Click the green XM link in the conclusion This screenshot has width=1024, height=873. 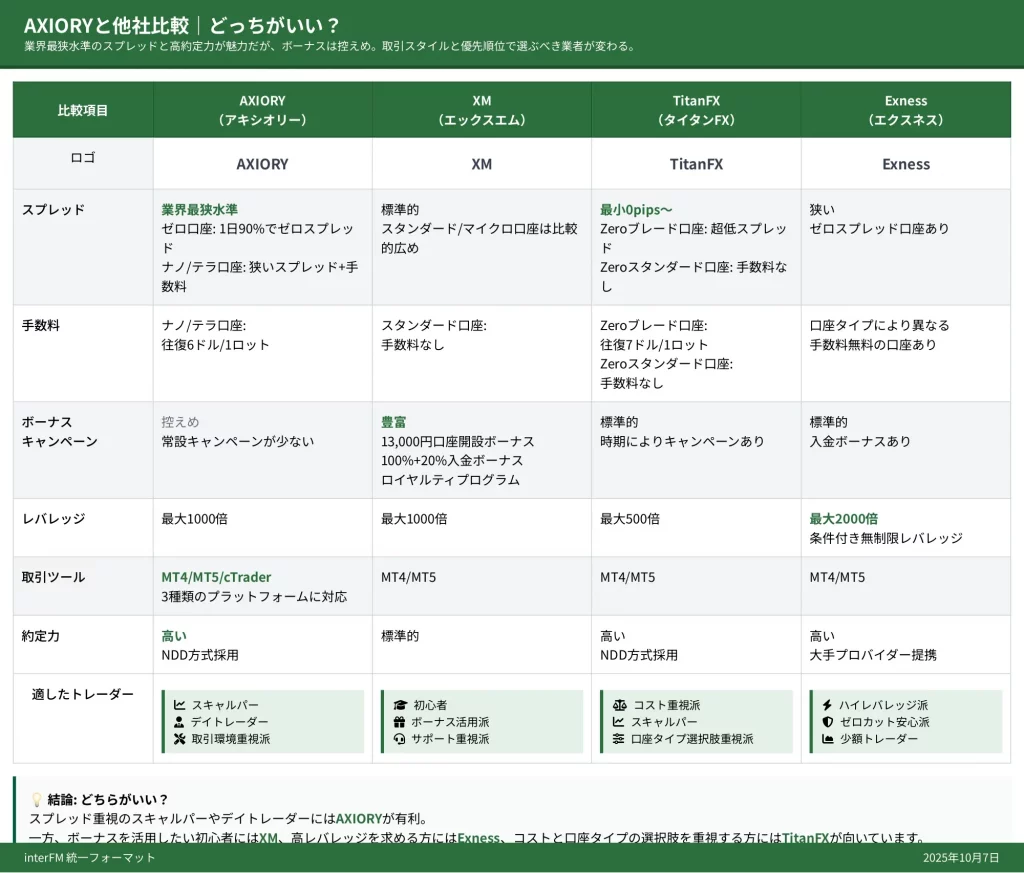[x=268, y=838]
